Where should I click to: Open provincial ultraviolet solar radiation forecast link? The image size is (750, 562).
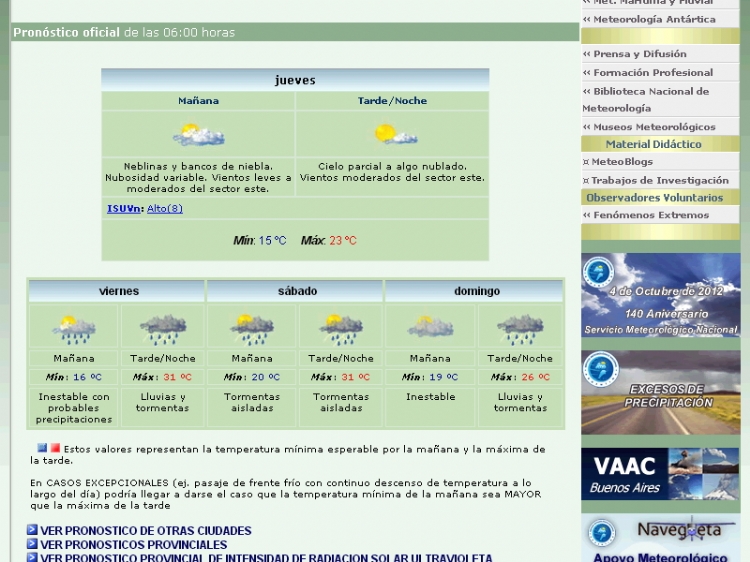(266, 558)
